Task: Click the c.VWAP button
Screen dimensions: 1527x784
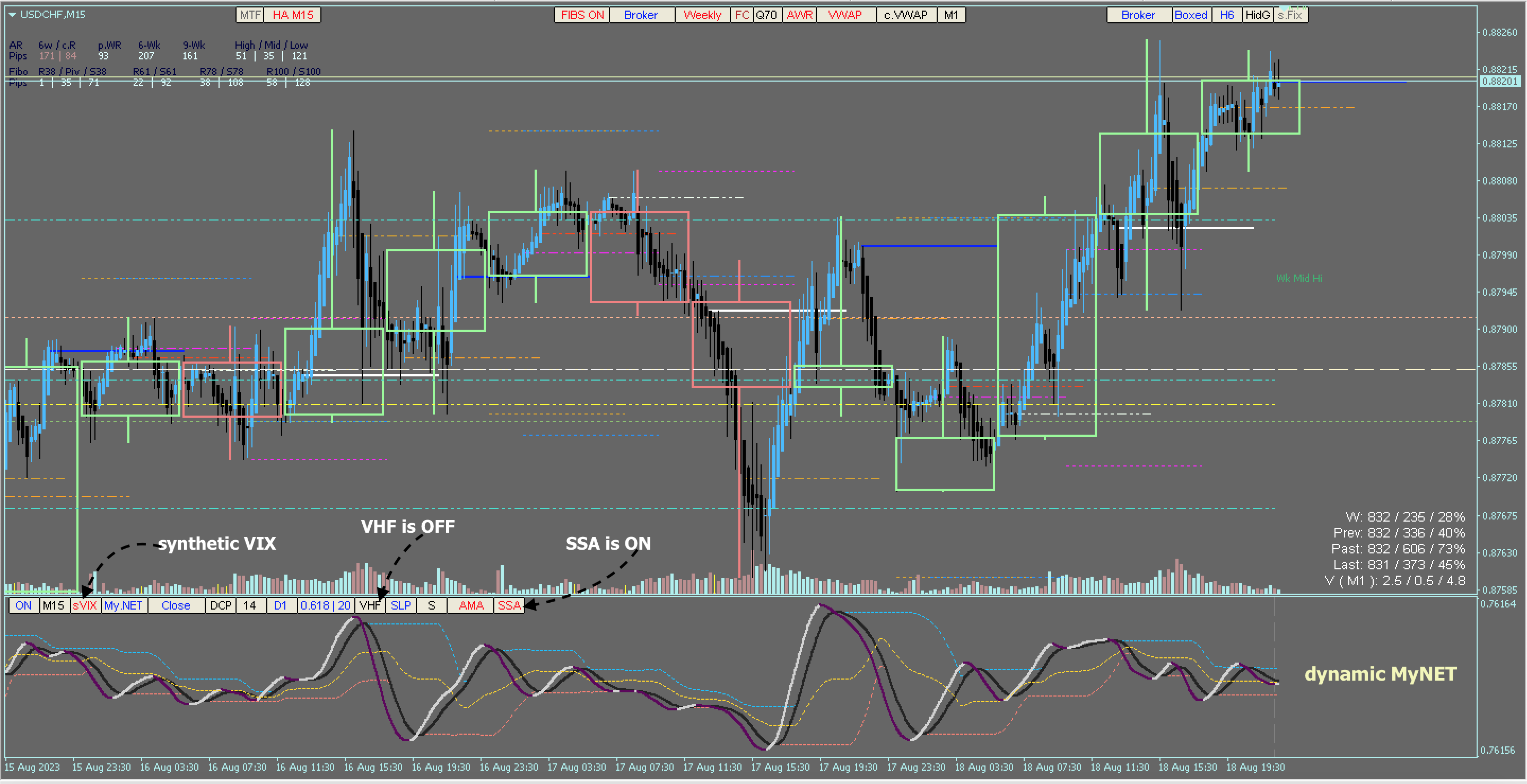Action: pos(905,15)
